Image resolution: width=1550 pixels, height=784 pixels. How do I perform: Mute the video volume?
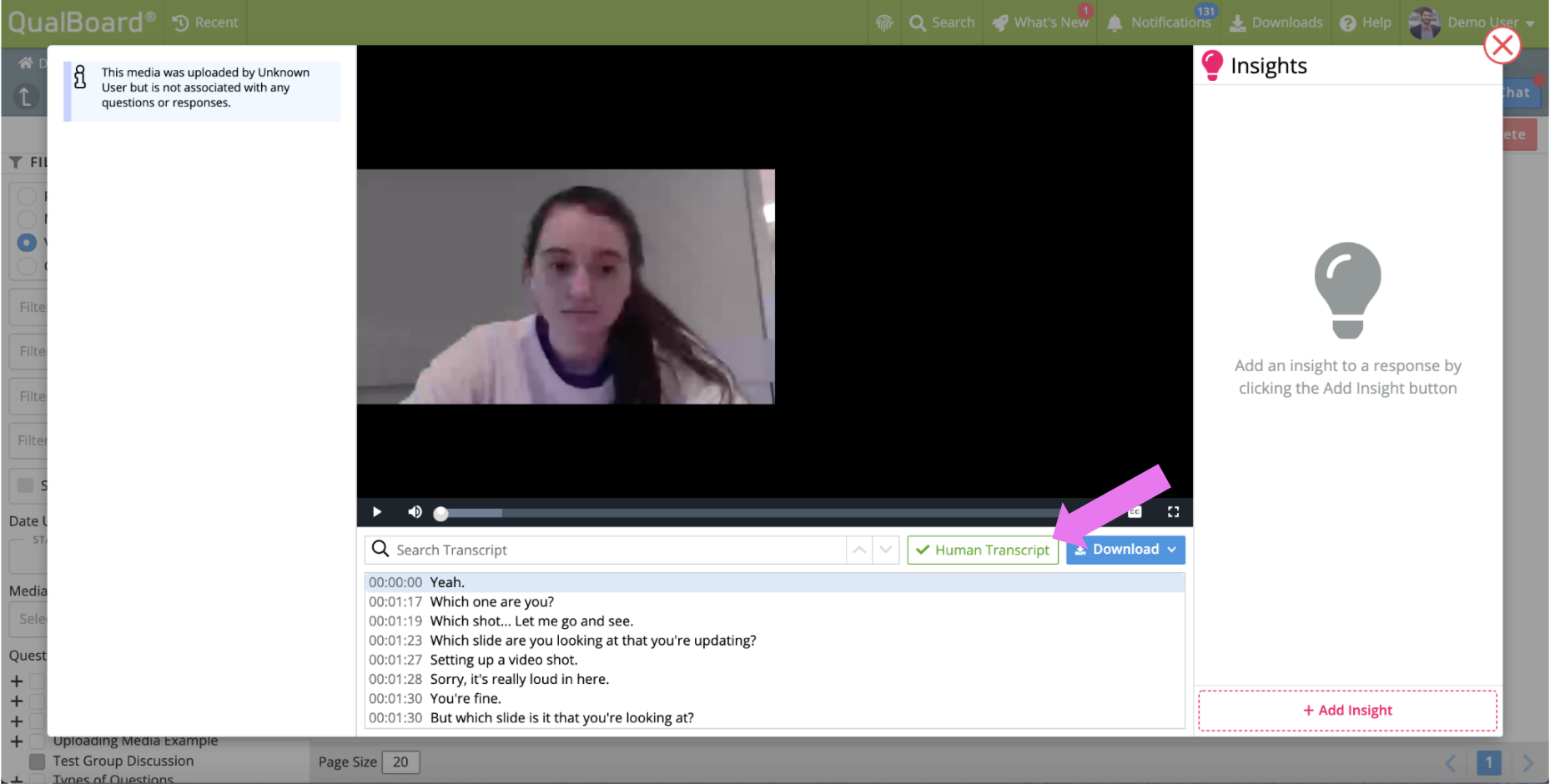[415, 512]
